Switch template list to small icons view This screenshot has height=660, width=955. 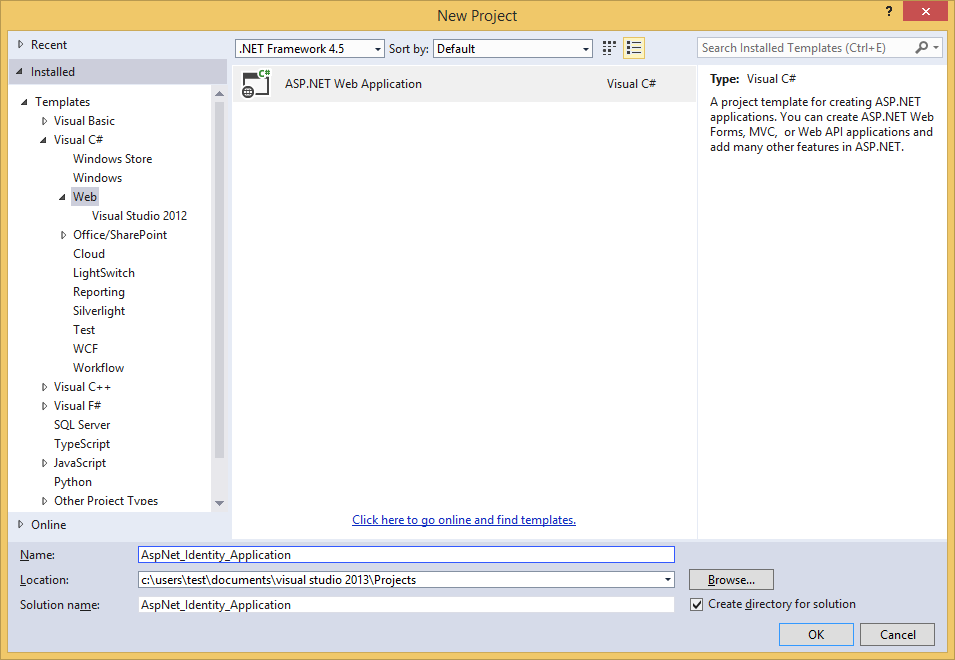point(634,47)
